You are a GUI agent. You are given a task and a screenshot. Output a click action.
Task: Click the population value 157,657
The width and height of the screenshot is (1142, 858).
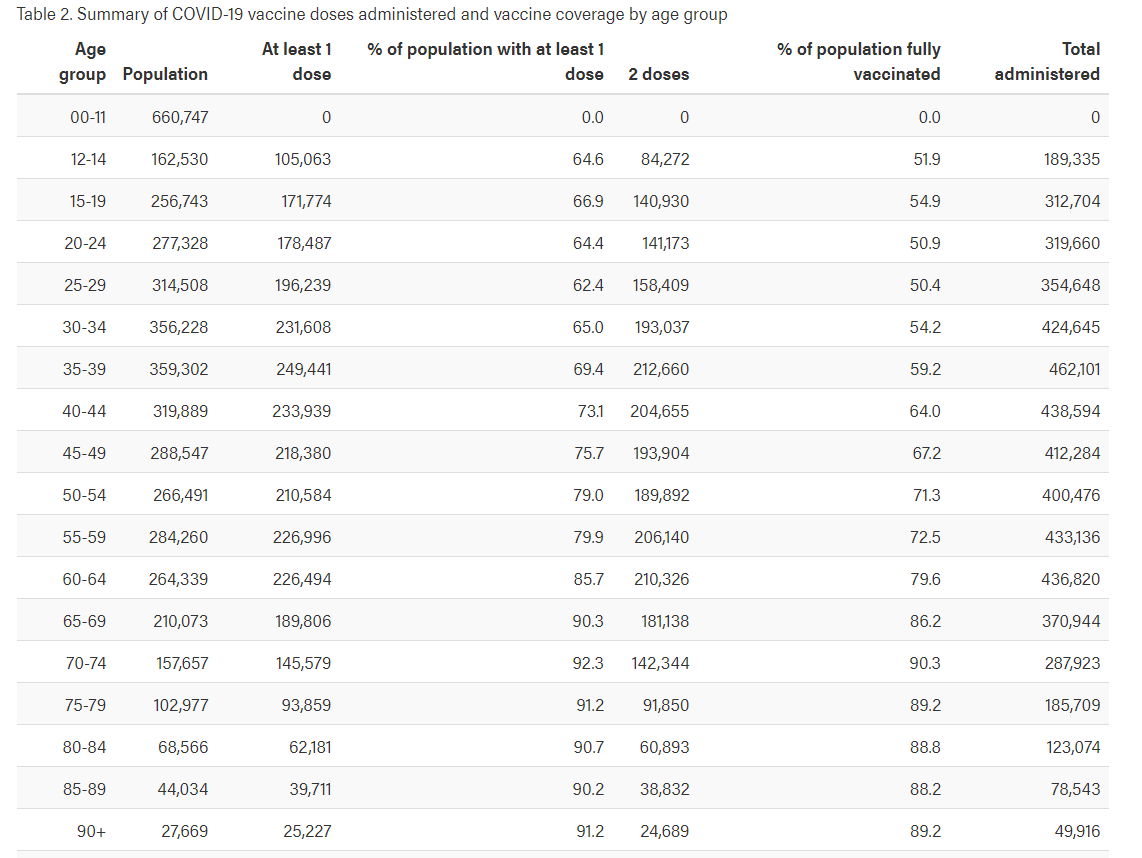[182, 663]
